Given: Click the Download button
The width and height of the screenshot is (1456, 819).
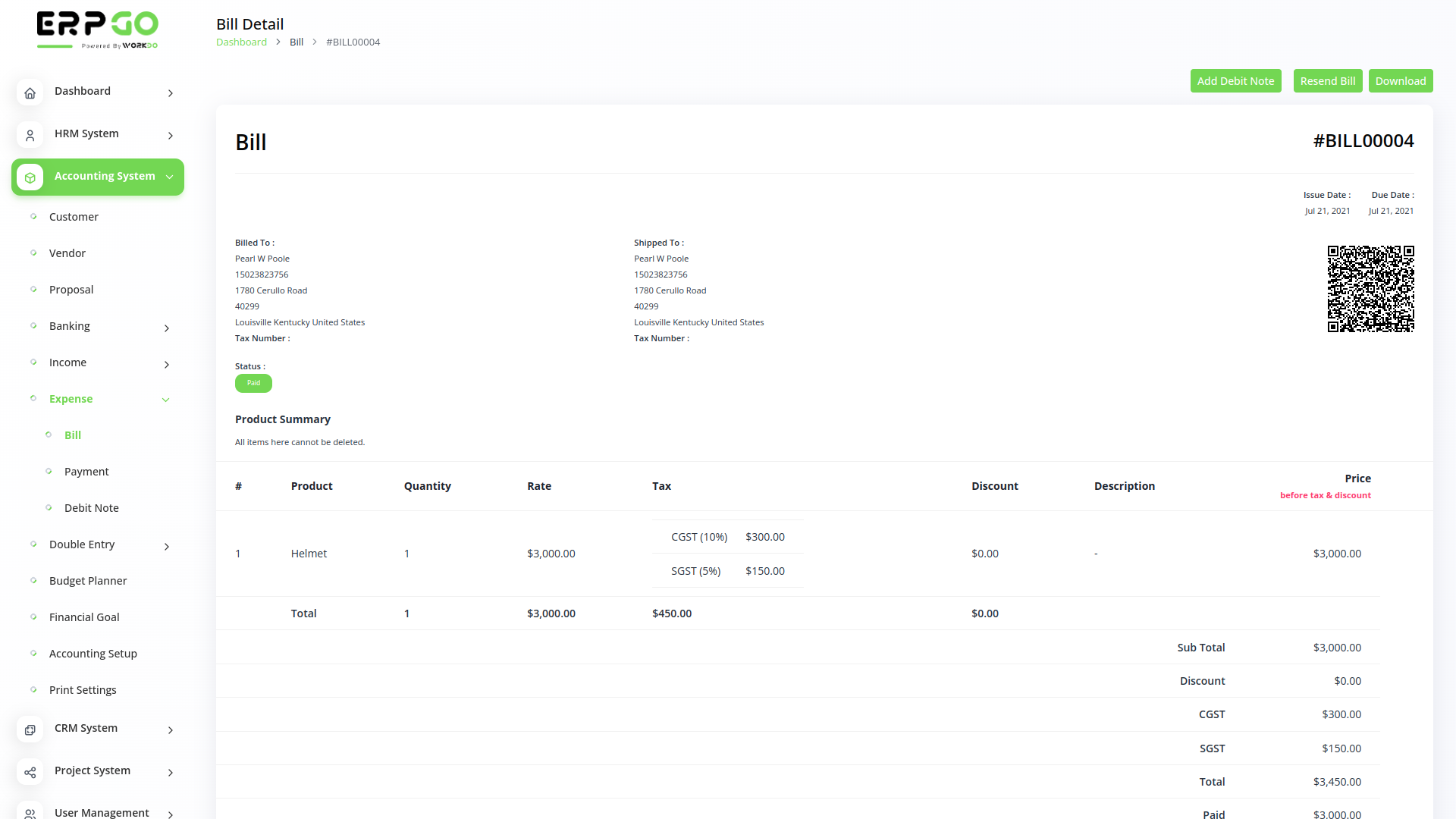Looking at the screenshot, I should coord(1401,80).
